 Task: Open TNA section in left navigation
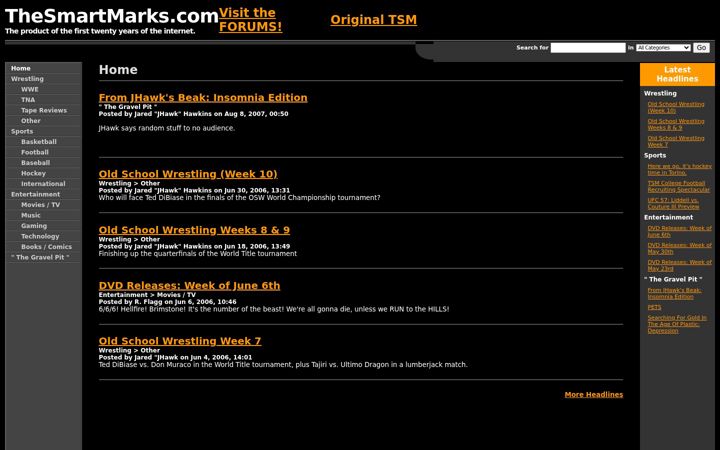(28, 100)
